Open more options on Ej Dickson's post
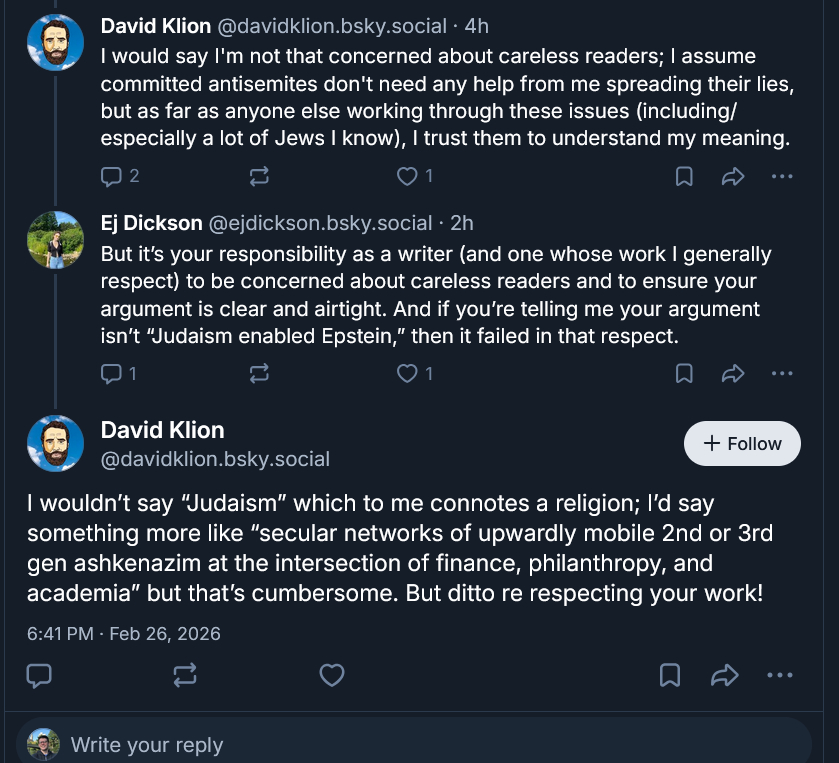Viewport: 839px width, 763px height. pyautogui.click(x=782, y=374)
